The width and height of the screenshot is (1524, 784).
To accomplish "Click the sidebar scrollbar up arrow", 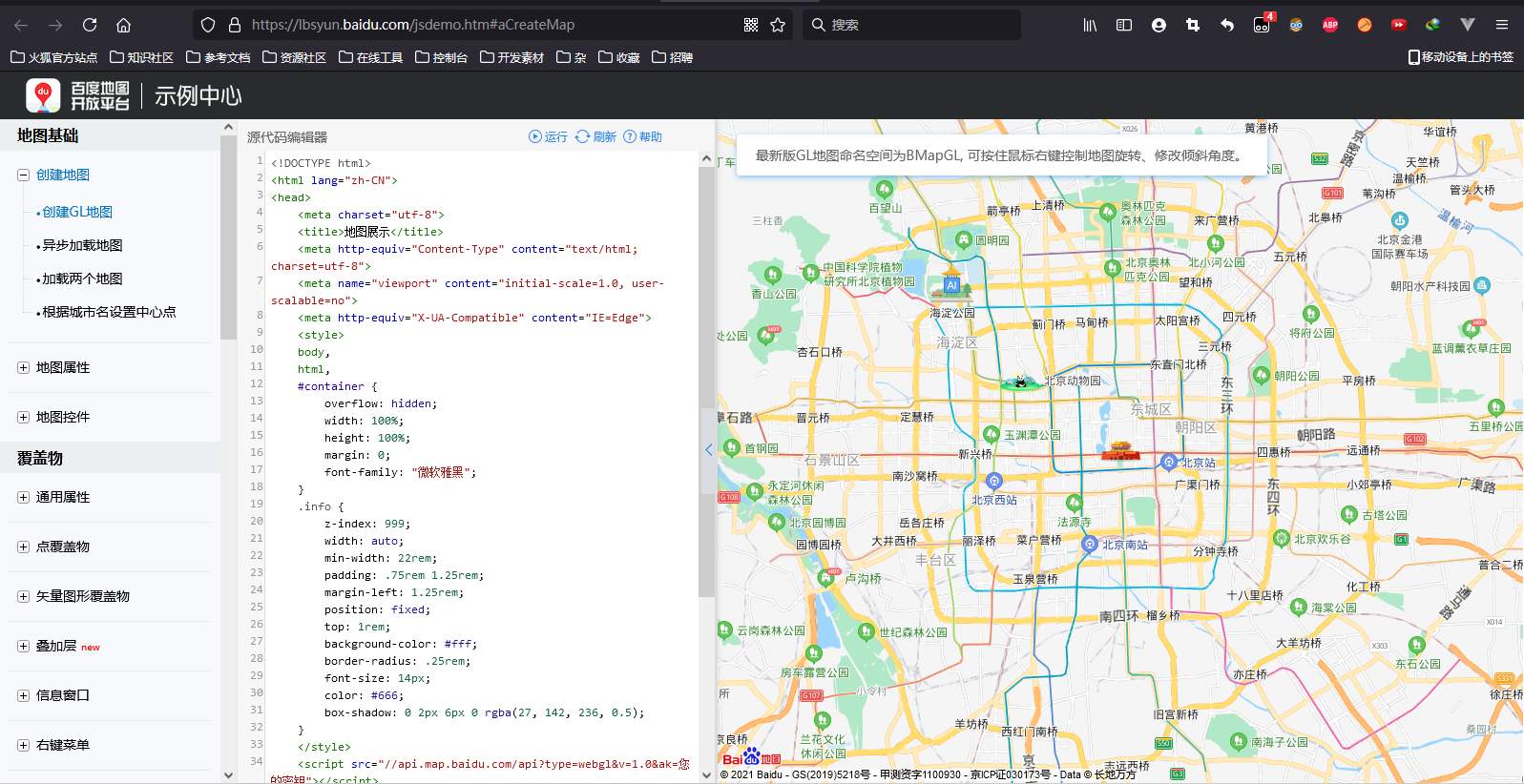I will tap(228, 127).
